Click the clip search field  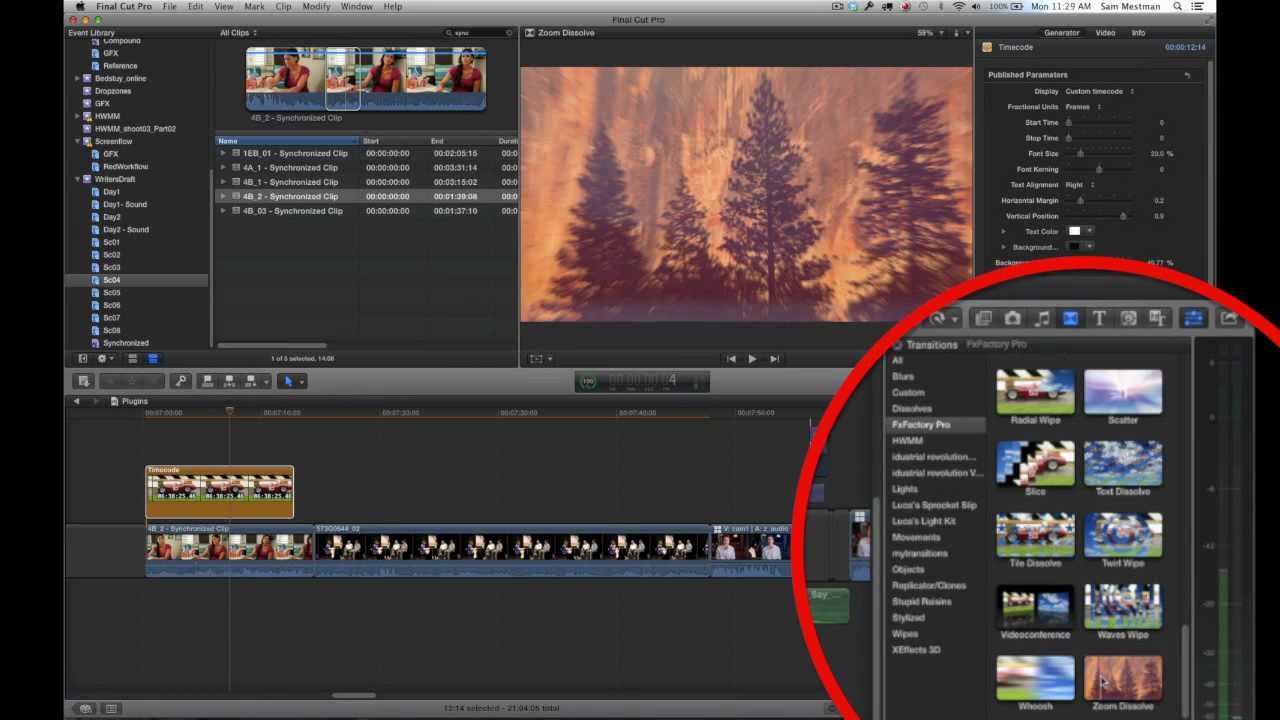480,33
